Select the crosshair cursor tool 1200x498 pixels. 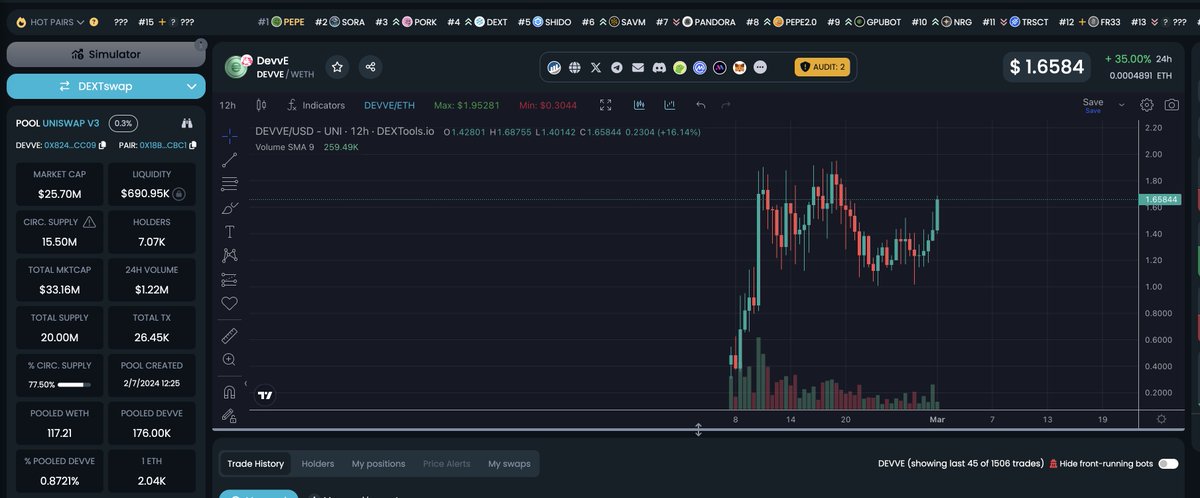[x=229, y=136]
